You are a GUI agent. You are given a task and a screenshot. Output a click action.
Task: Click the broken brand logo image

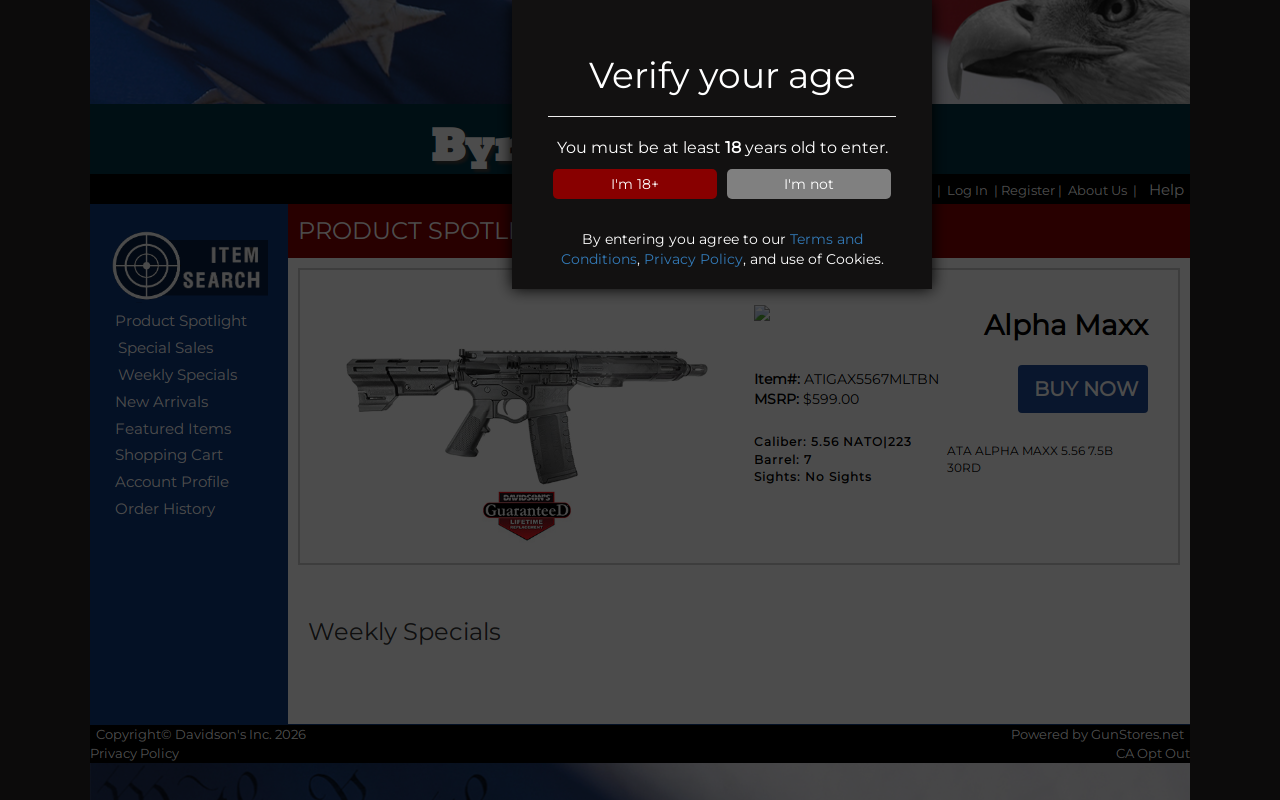coord(762,313)
